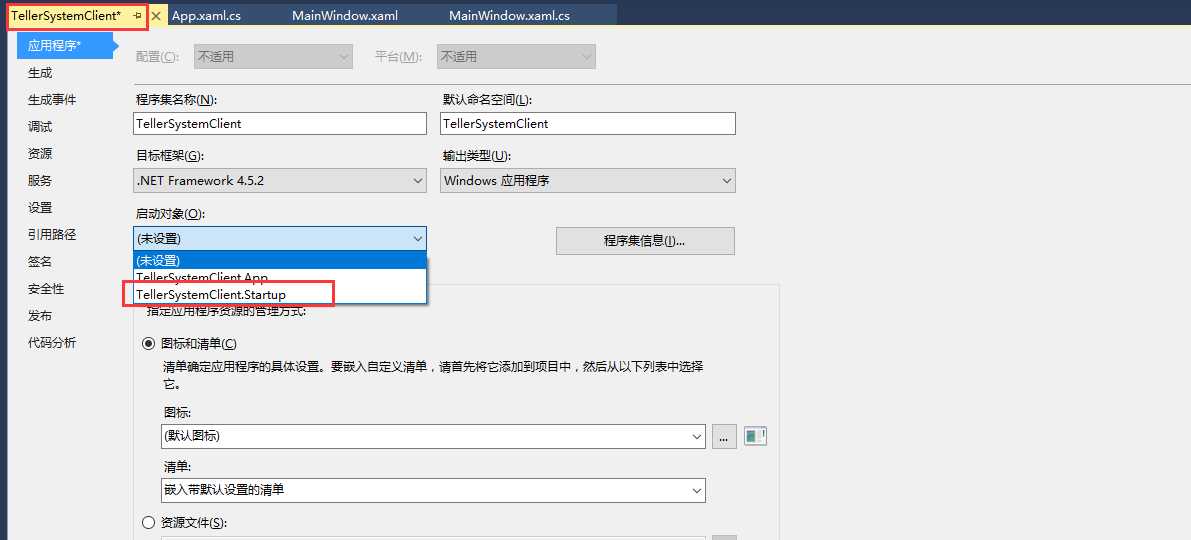The image size is (1191, 540).
Task: Open the MainWindow.xaml.cs tab
Action: point(510,15)
